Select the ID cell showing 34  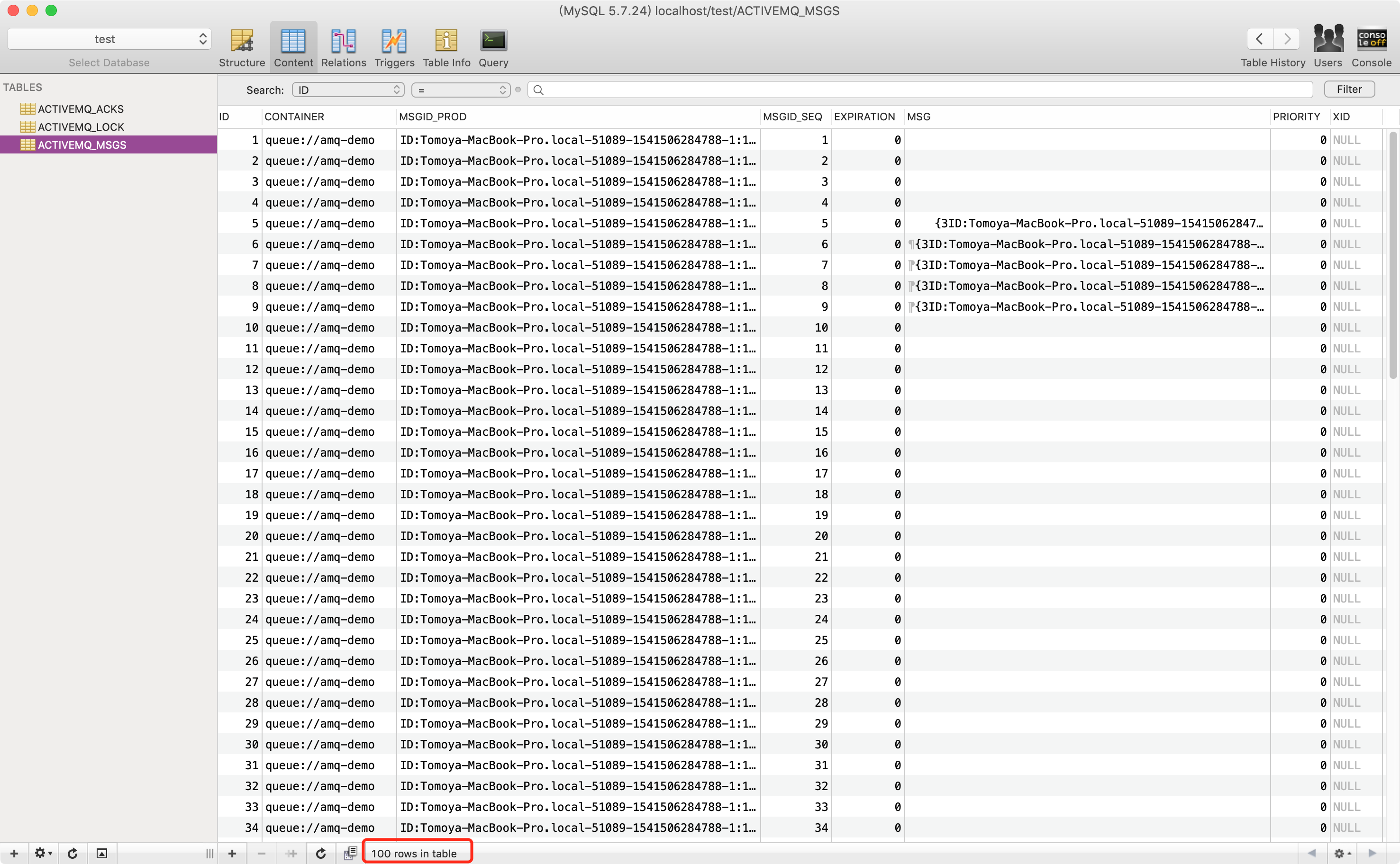[239, 828]
